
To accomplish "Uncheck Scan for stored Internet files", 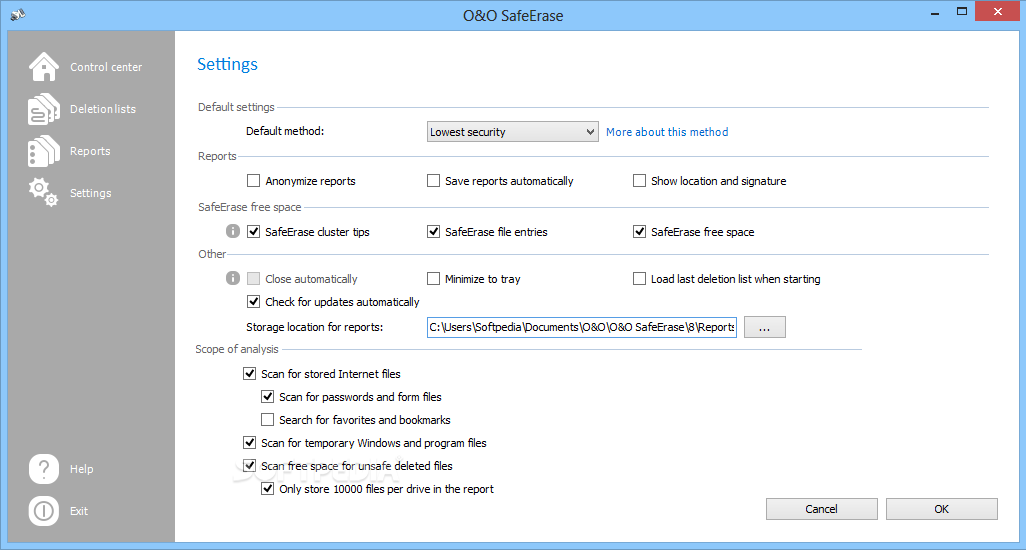I will tap(249, 373).
